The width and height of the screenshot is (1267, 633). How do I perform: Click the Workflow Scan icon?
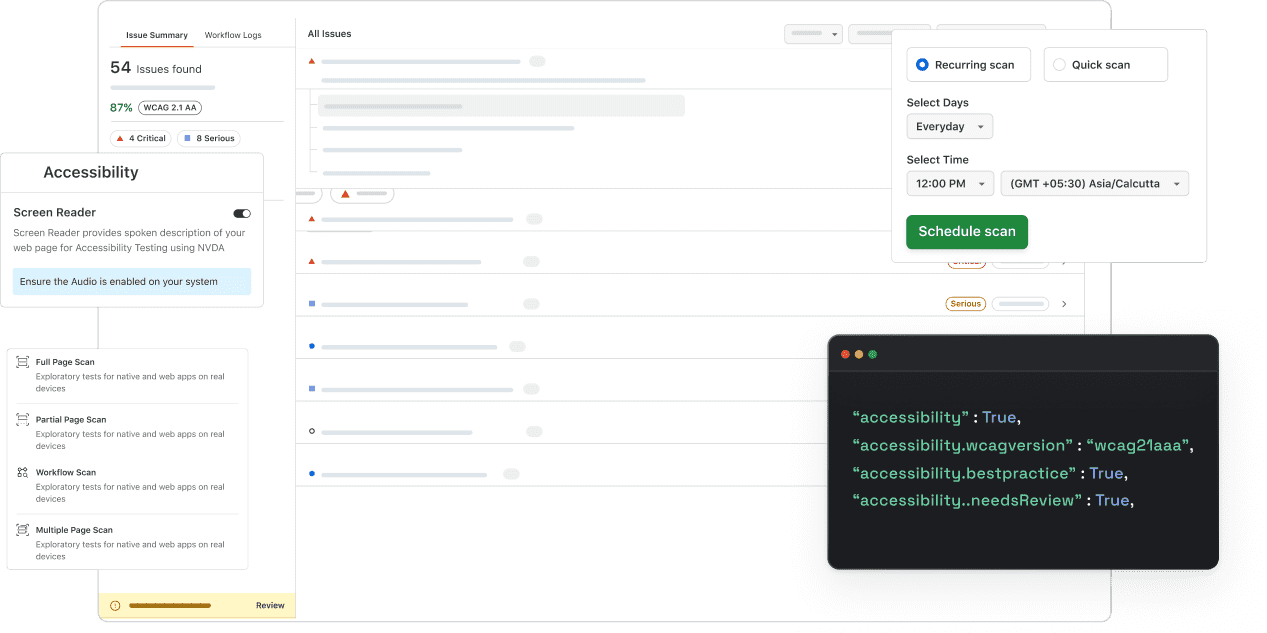(22, 472)
